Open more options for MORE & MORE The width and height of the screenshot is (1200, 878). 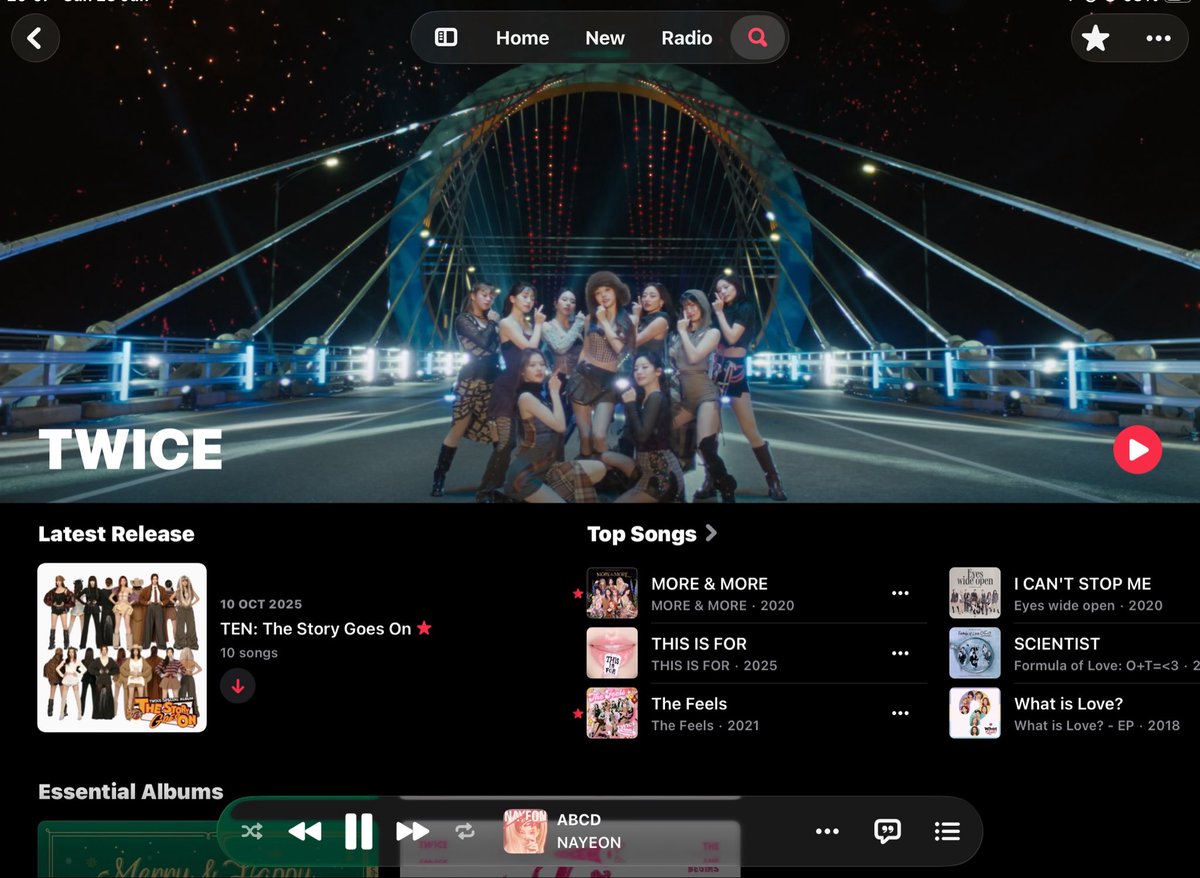click(900, 593)
